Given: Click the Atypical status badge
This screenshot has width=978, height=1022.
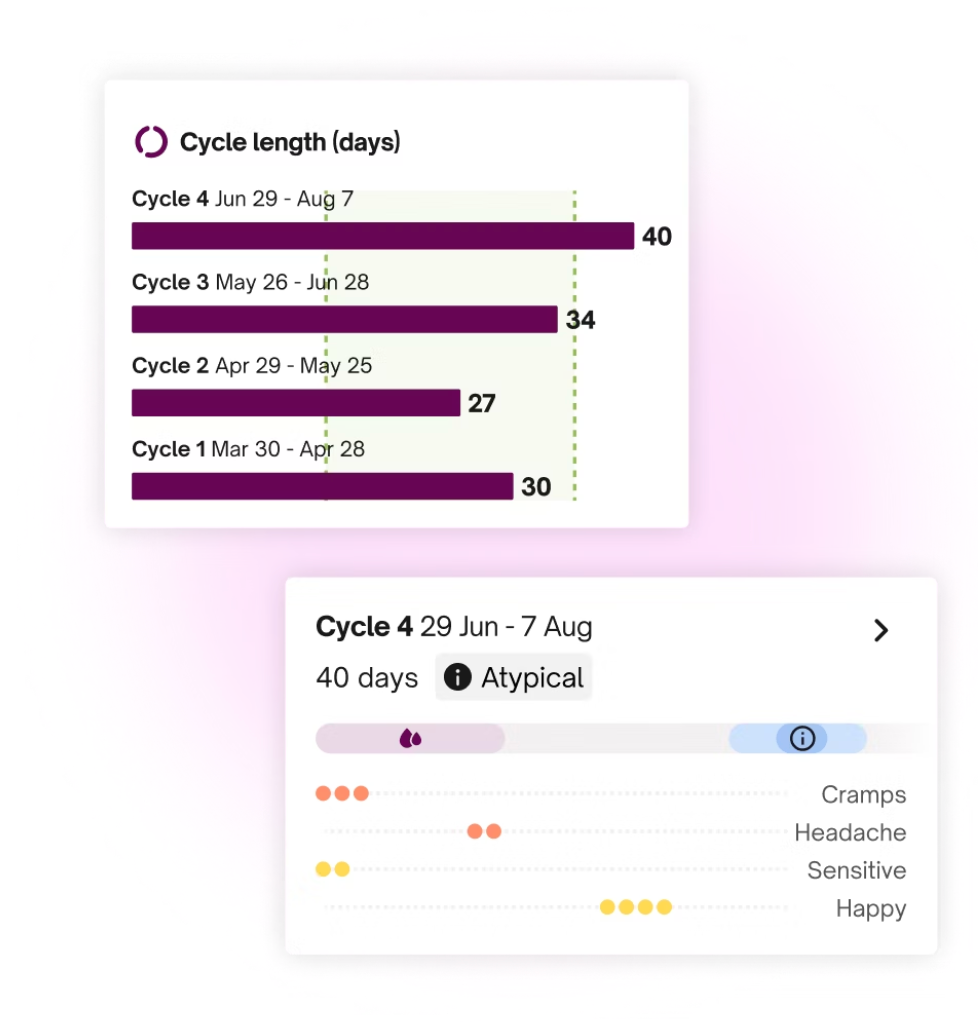Looking at the screenshot, I should (x=514, y=678).
